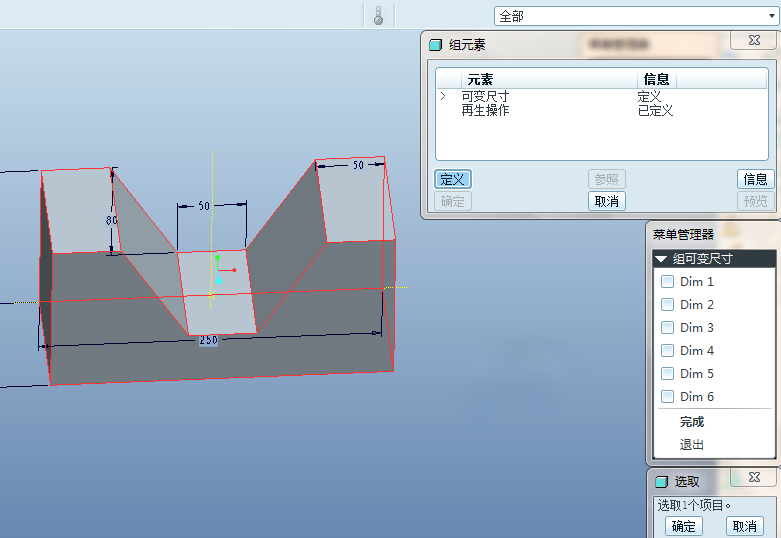Choose 退出 in the menu manager
781x538 pixels.
(692, 445)
